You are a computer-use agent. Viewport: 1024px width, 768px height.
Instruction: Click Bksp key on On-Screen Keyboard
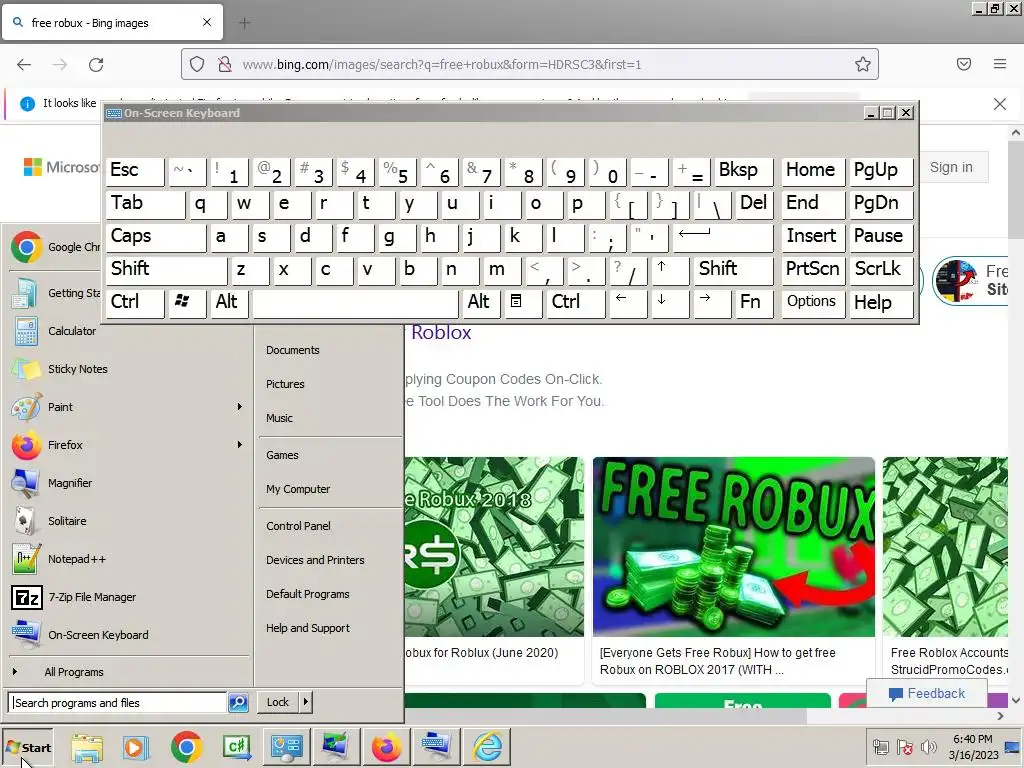744,172
